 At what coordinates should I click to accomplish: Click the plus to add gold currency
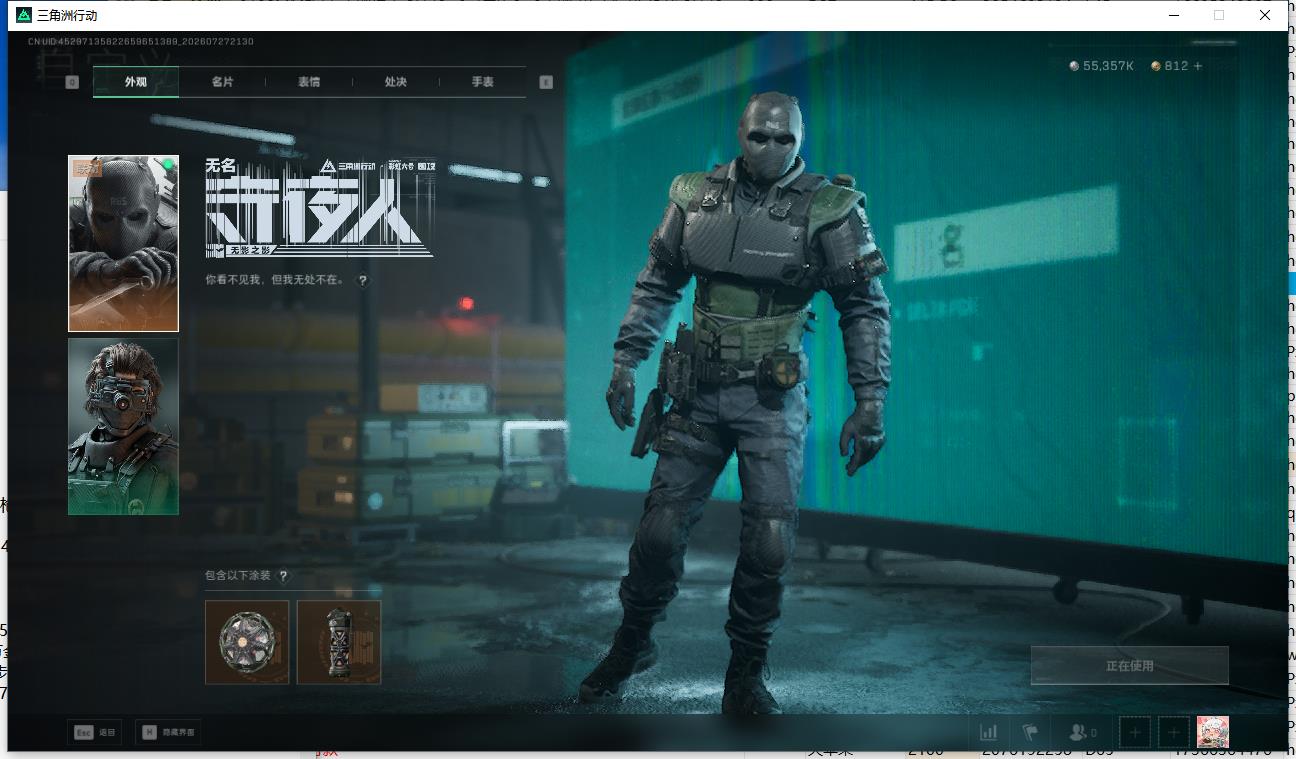tap(1198, 66)
